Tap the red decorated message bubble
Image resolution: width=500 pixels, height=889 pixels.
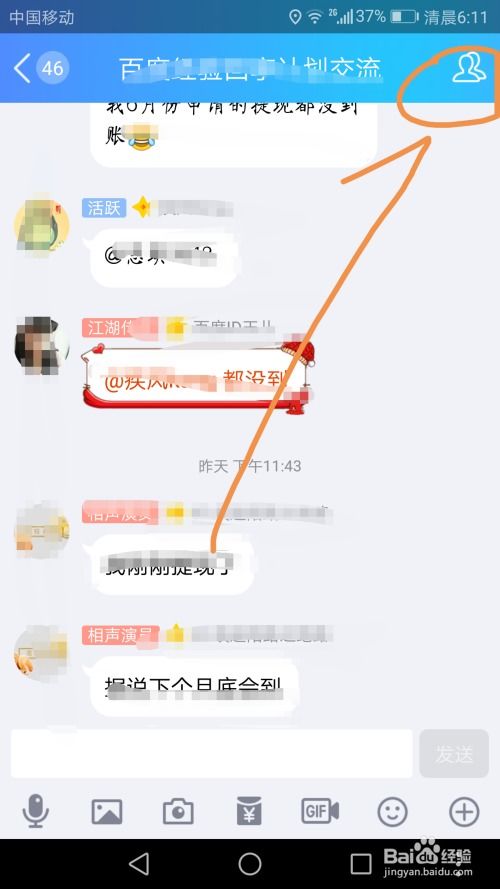[x=197, y=376]
